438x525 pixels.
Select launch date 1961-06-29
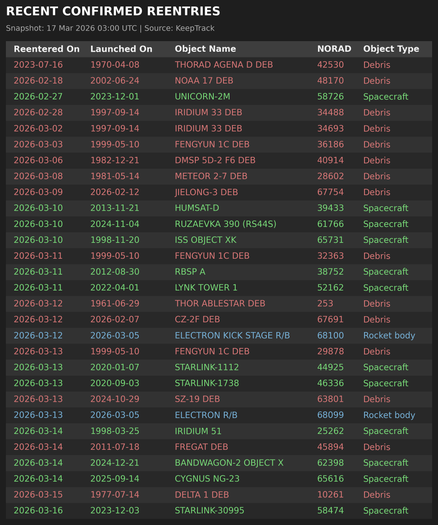pyautogui.click(x=115, y=303)
